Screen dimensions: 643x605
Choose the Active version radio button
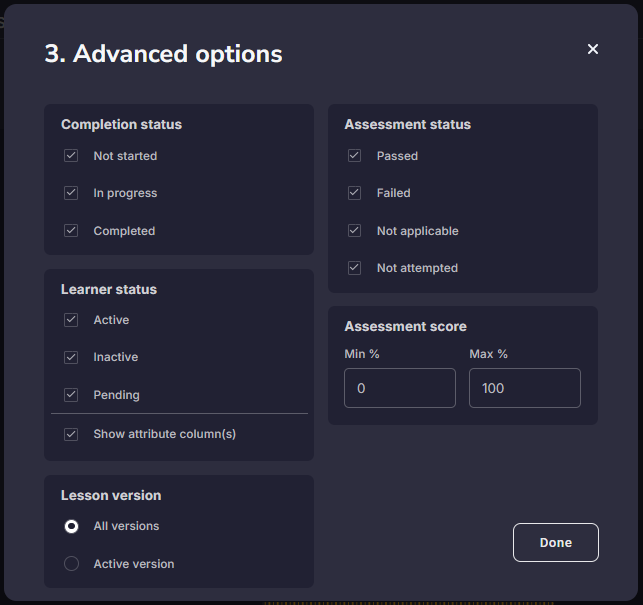(71, 564)
